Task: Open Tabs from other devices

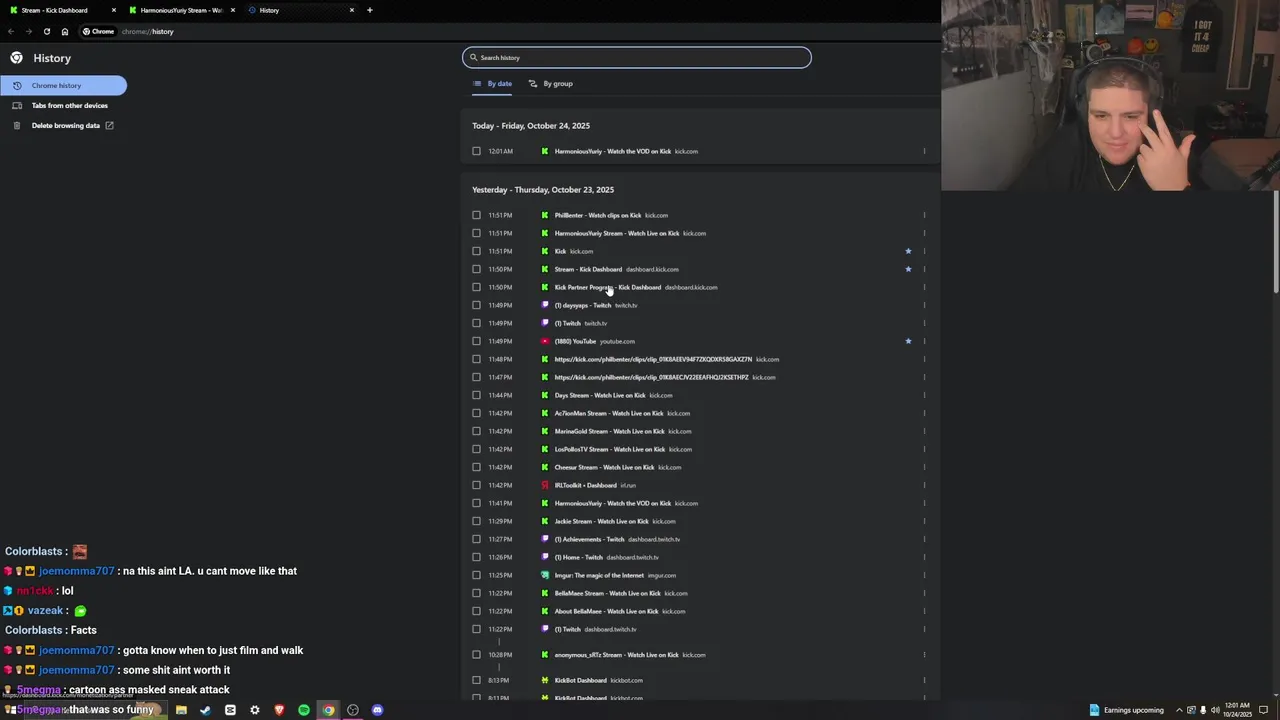Action: (x=69, y=105)
